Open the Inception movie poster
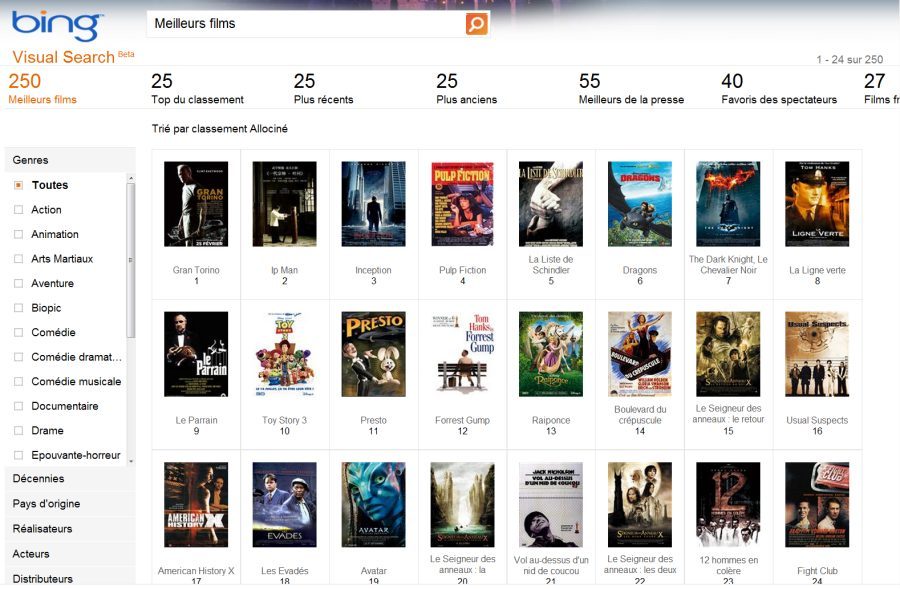 point(373,204)
